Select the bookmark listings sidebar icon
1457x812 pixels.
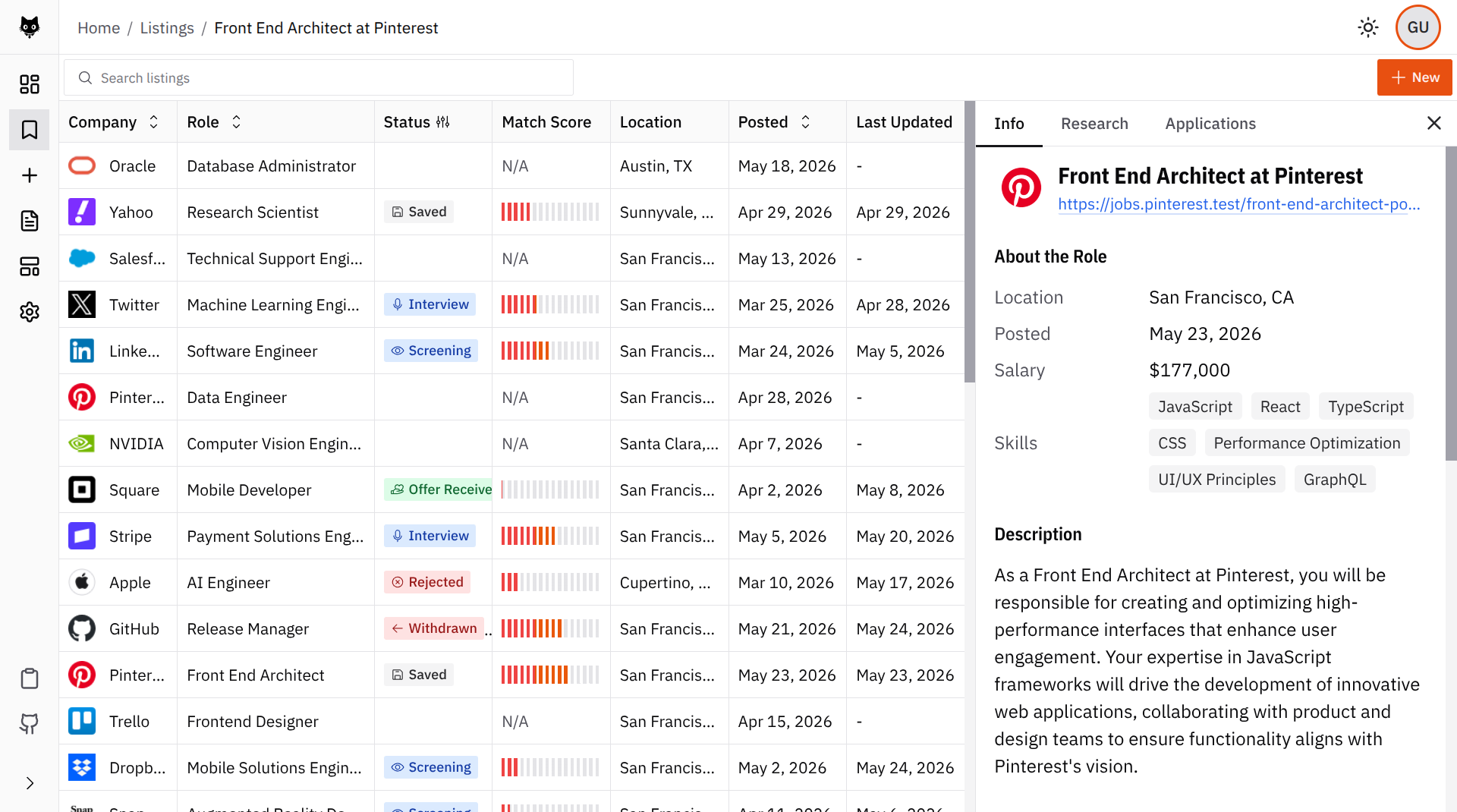tap(30, 130)
